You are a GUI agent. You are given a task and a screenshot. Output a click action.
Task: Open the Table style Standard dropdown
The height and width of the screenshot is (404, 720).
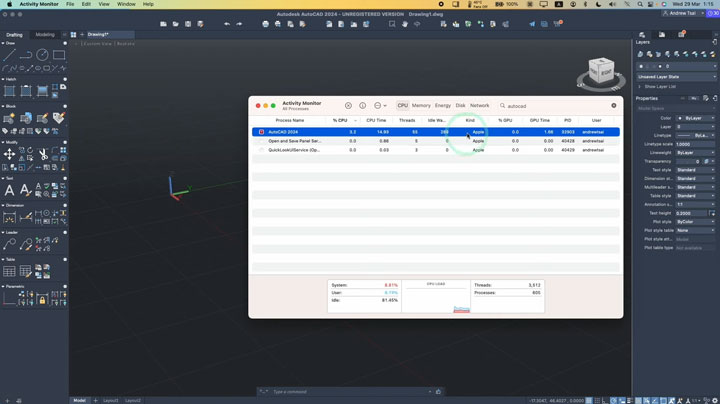(696, 196)
